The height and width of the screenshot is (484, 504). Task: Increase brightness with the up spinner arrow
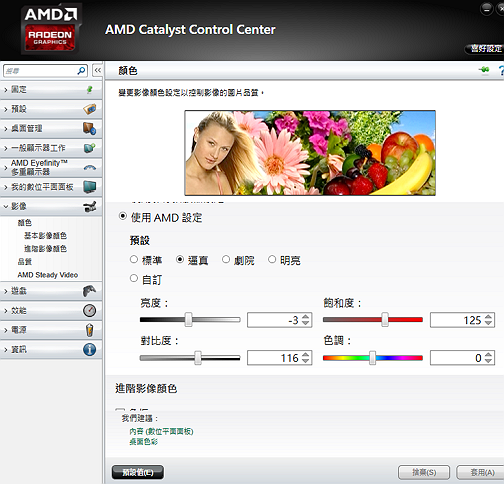click(x=306, y=317)
